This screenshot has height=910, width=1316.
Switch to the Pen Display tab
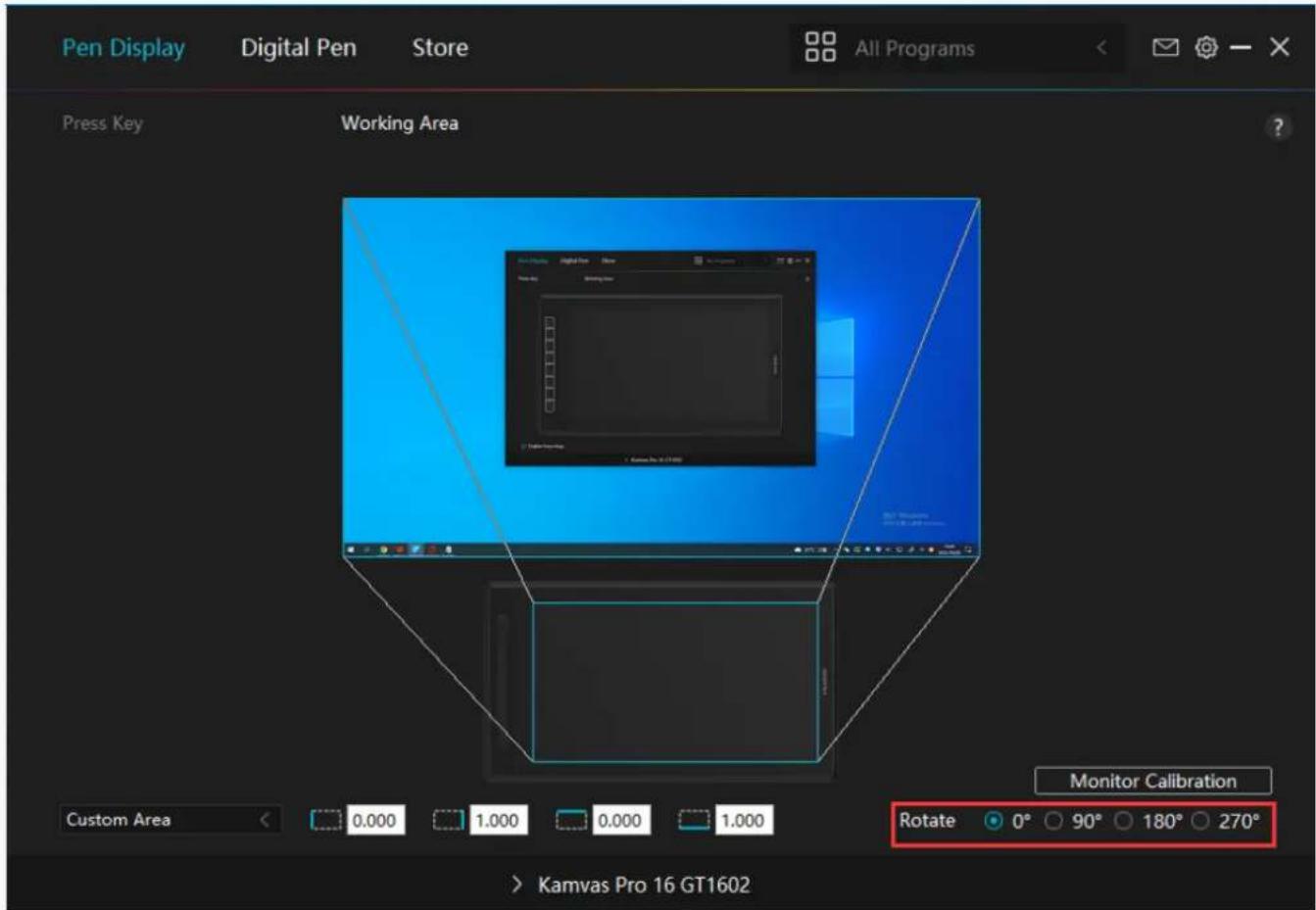[123, 47]
